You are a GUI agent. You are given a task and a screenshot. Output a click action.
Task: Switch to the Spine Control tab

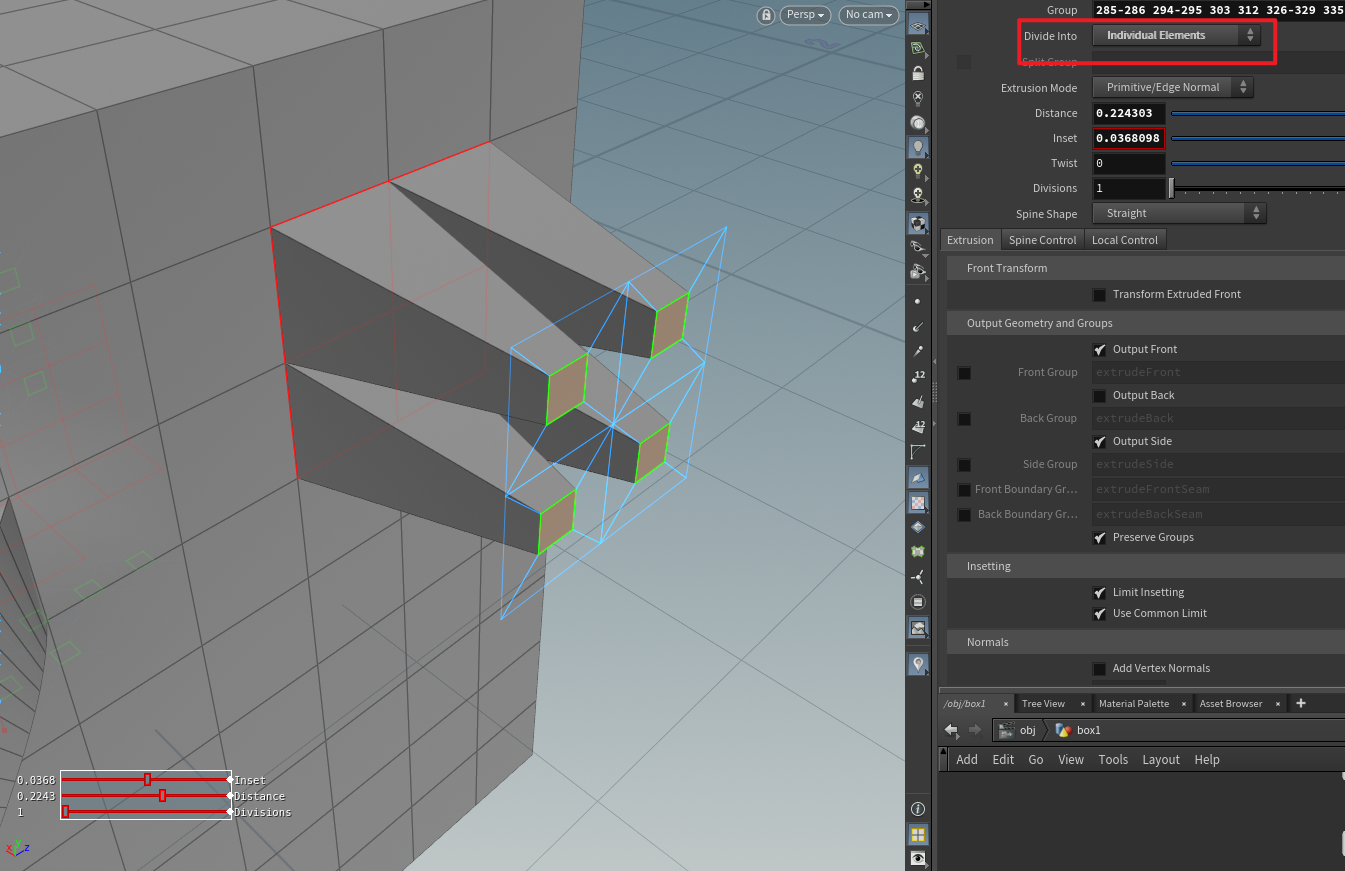pos(1042,239)
